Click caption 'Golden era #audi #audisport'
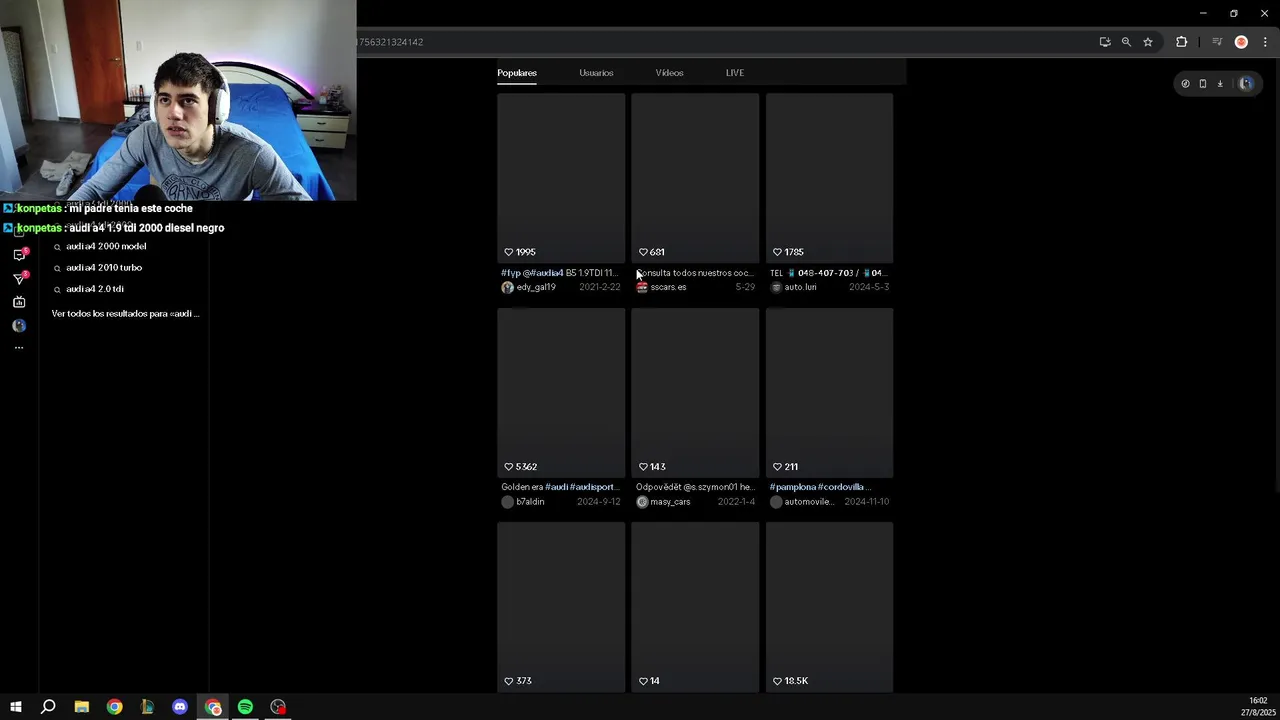 pyautogui.click(x=560, y=487)
